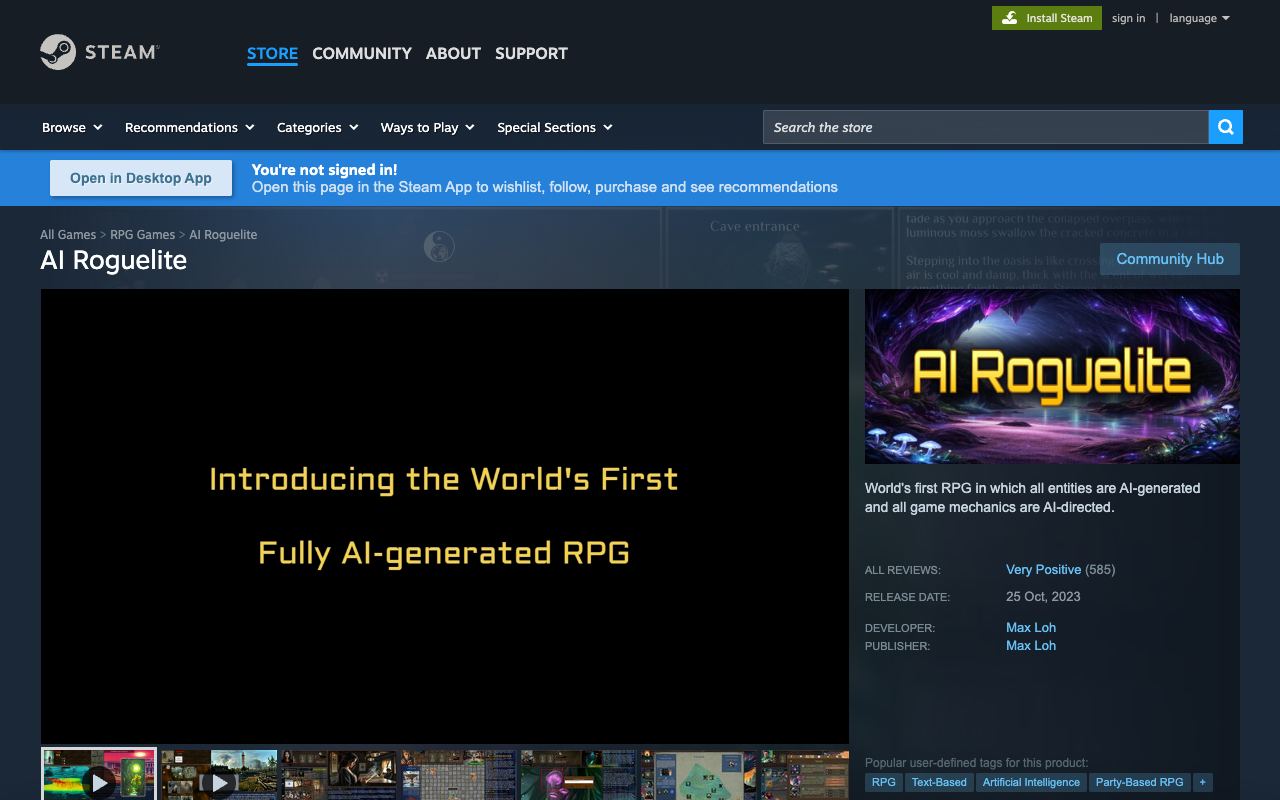Select the screenshot thumbnail with teal region map

click(x=699, y=775)
